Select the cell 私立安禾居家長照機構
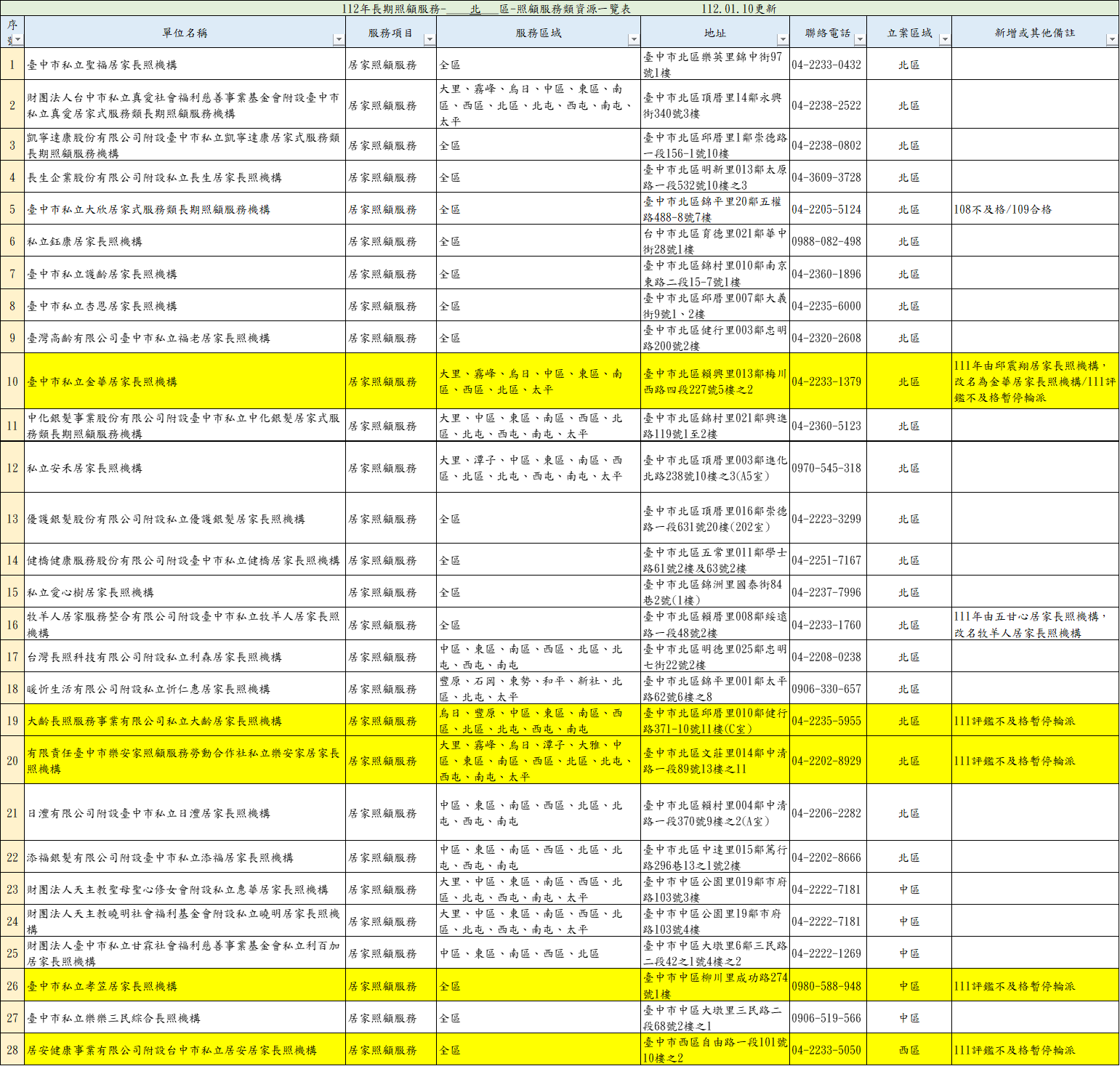The image size is (1120, 1066). coord(185,468)
